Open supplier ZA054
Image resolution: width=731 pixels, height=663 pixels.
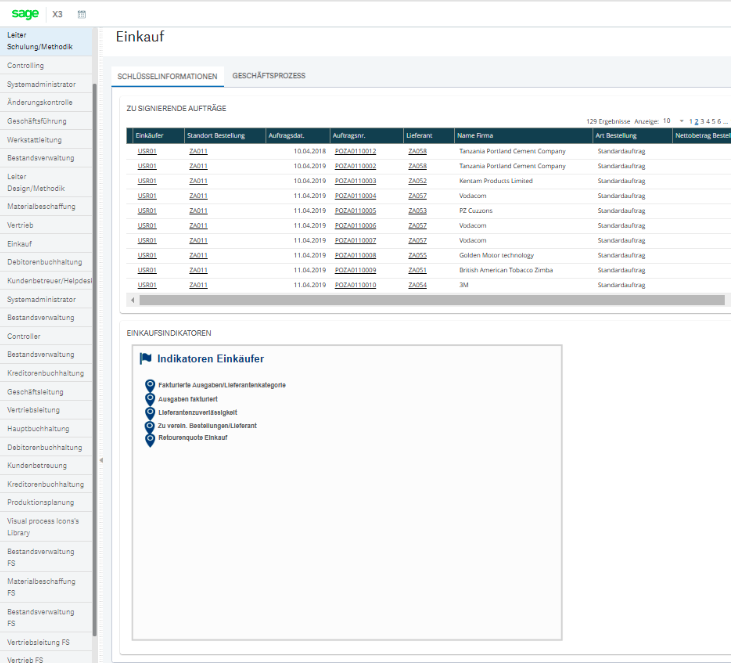[x=417, y=285]
